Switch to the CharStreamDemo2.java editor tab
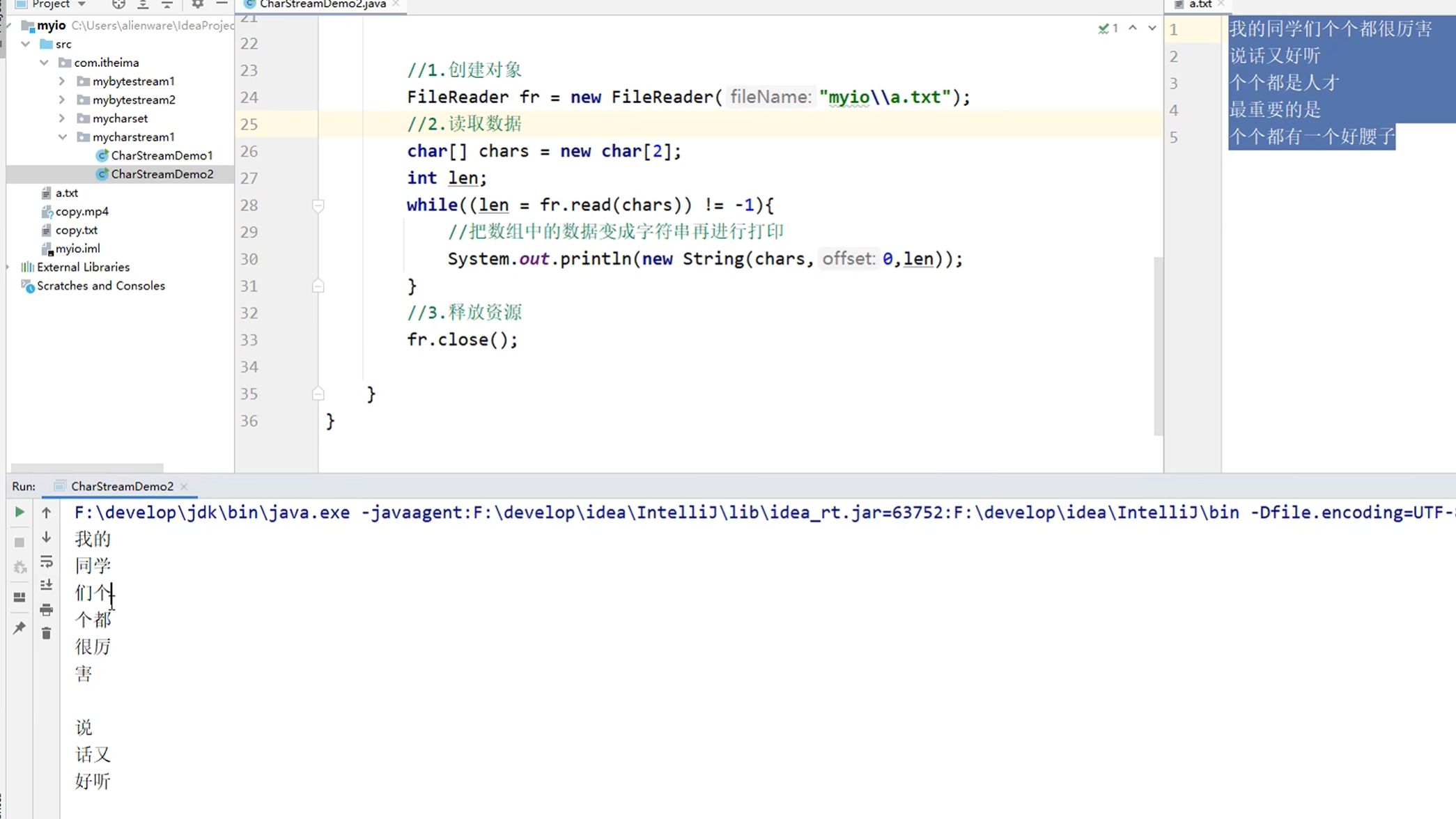The height and width of the screenshot is (819, 1456). click(x=322, y=4)
